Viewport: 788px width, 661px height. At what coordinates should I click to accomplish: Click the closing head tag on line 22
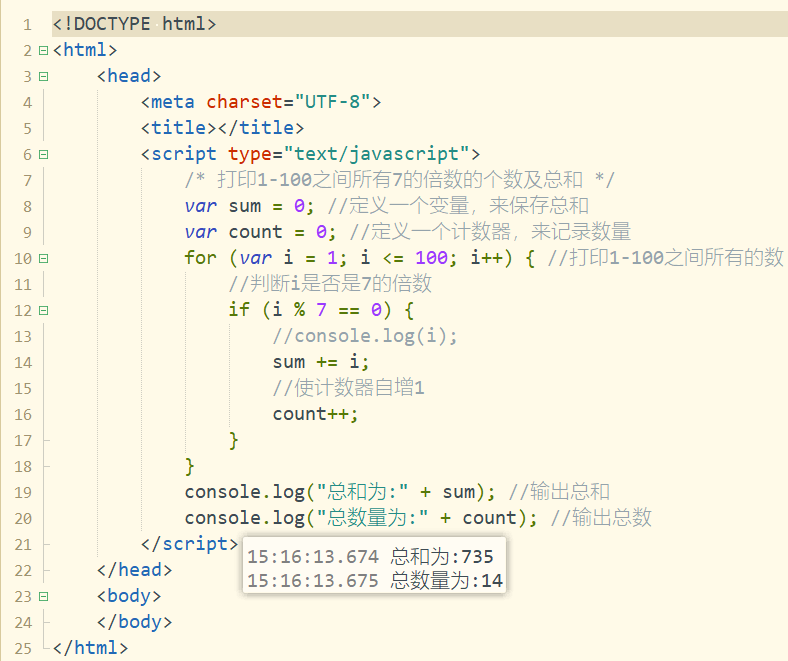[134, 570]
